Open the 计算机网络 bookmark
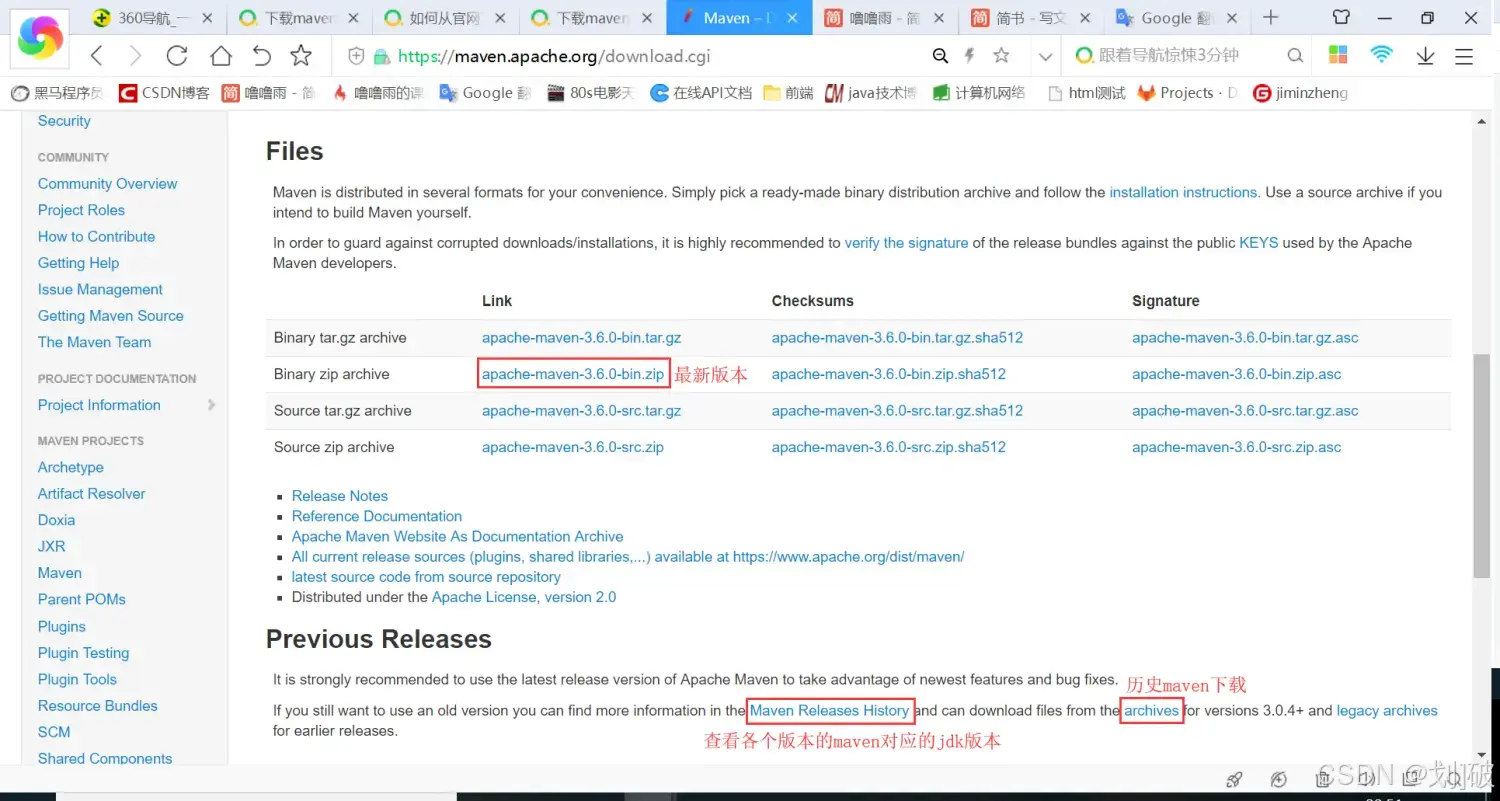1500x801 pixels. tap(979, 93)
